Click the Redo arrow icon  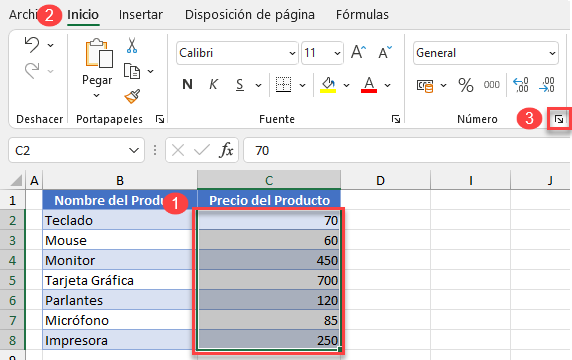point(32,70)
